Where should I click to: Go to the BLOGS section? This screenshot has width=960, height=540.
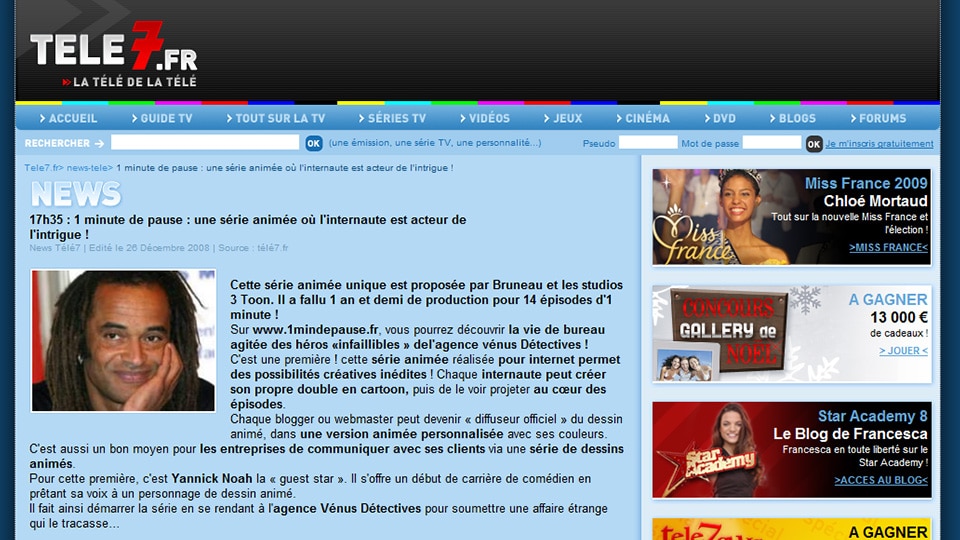coord(793,118)
